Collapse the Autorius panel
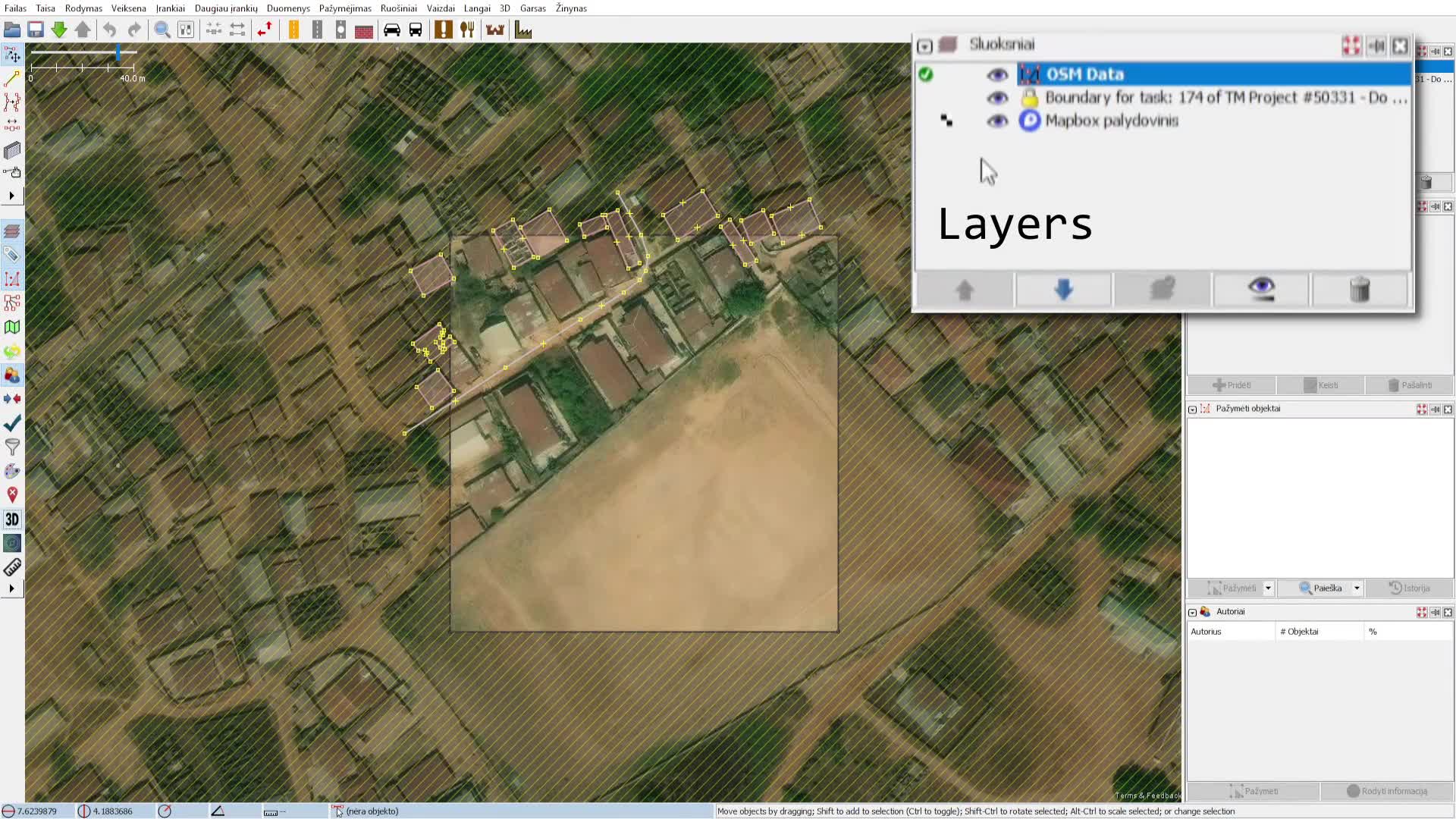This screenshot has height=819, width=1456. 1192,613
